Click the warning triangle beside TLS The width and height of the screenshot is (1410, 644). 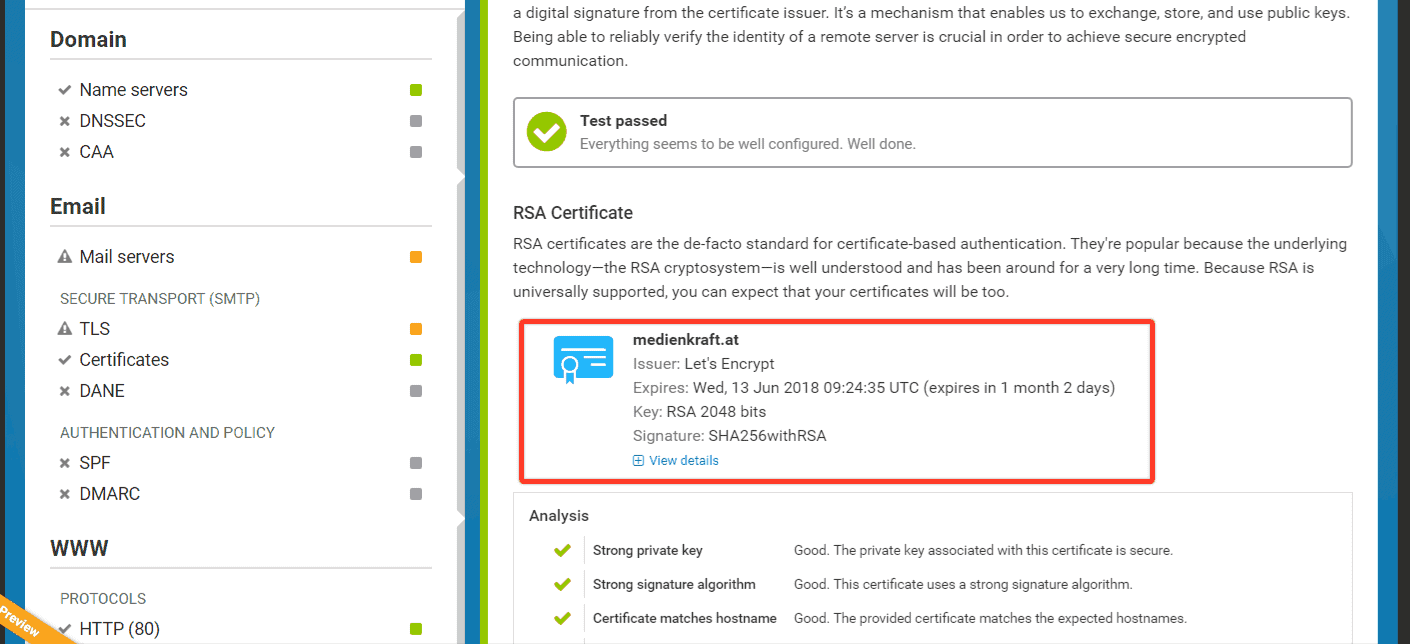[x=65, y=329]
